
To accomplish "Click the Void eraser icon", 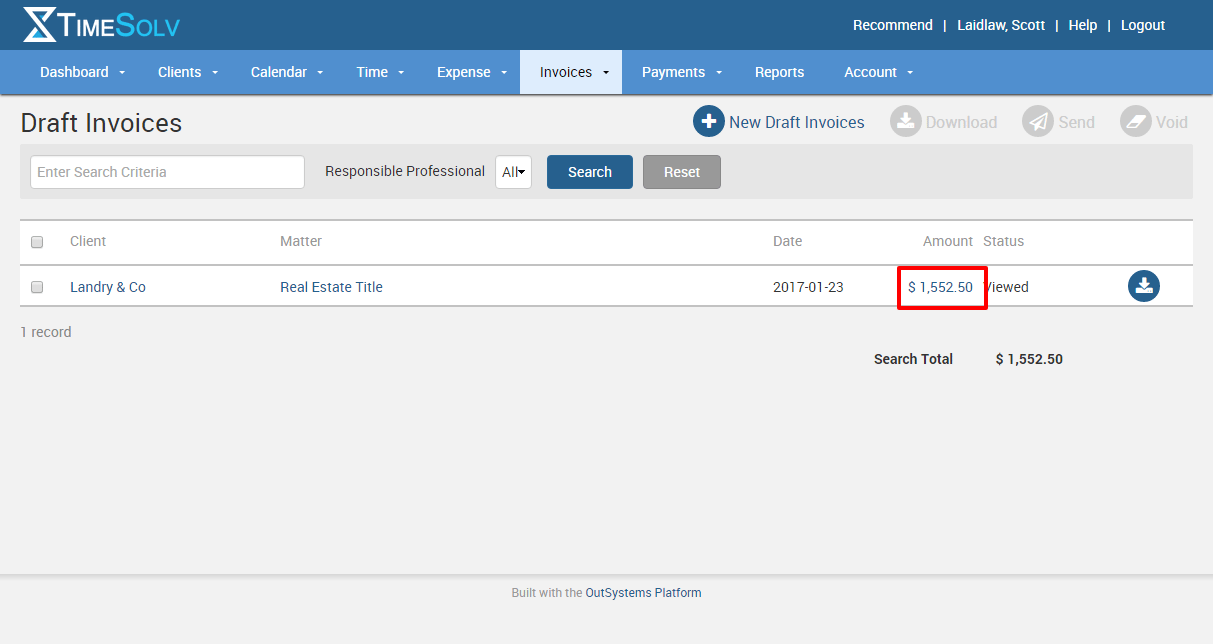I will click(1136, 122).
